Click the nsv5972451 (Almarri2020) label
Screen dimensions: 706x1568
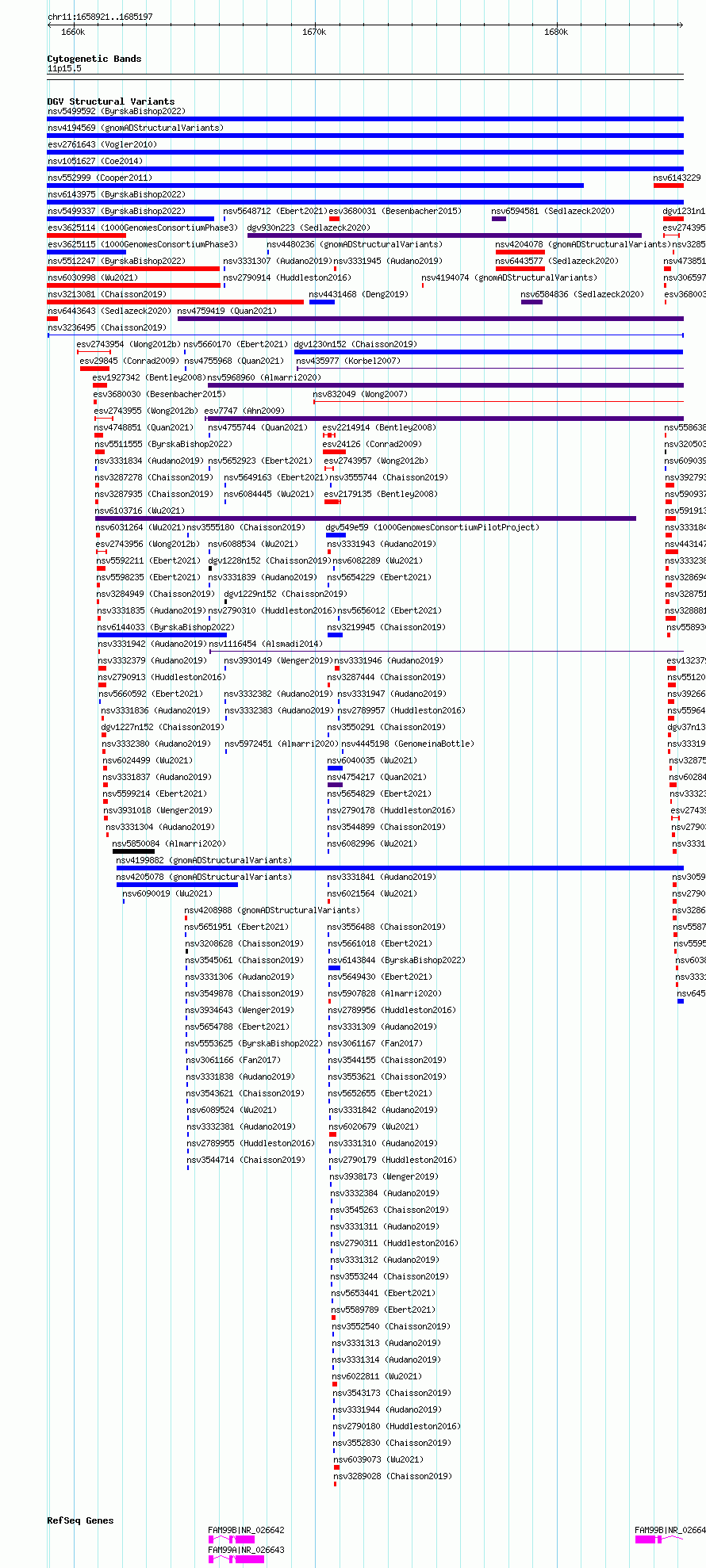point(282,744)
